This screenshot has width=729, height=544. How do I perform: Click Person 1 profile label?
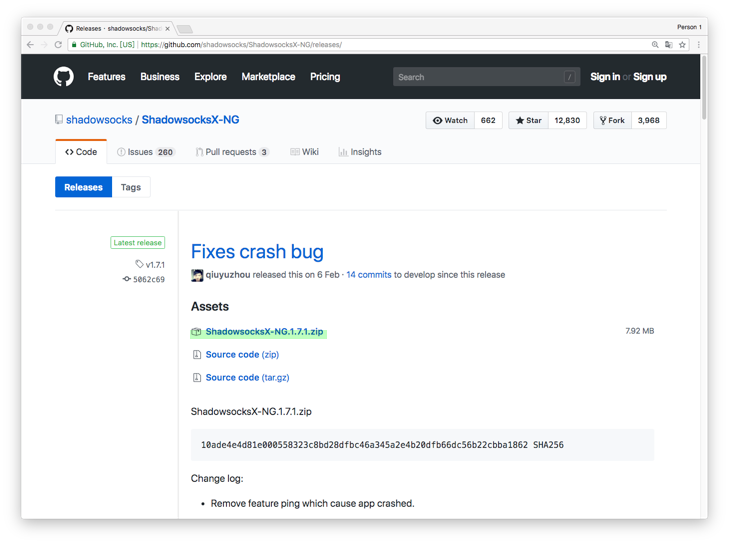[x=689, y=27]
